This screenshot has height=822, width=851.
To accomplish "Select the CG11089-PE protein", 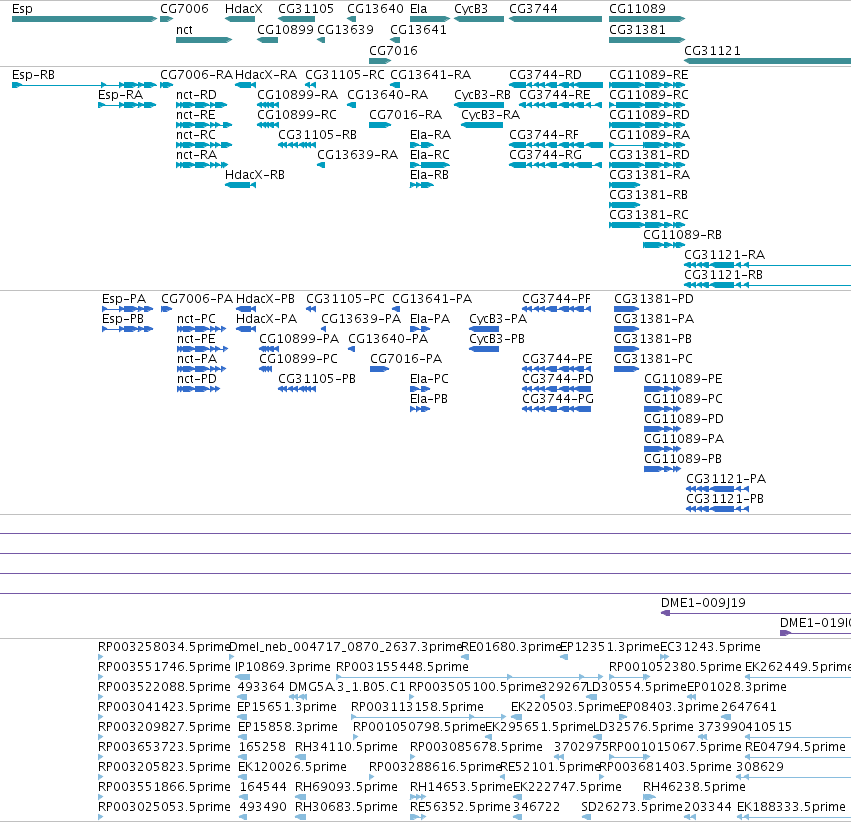I will [662, 389].
